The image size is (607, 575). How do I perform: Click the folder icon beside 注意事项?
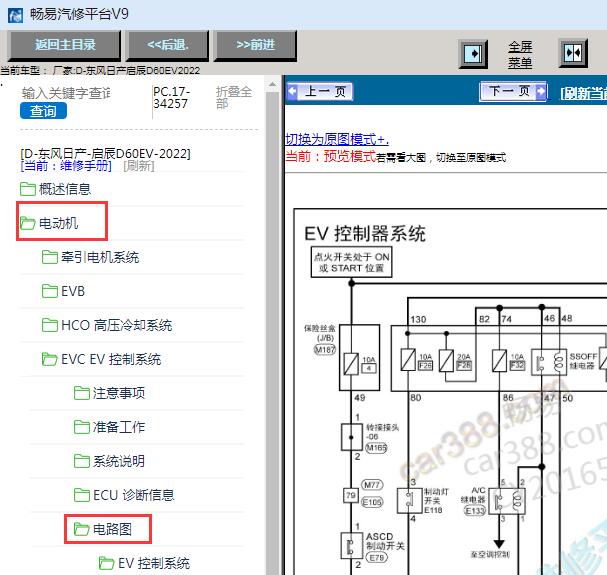pos(82,393)
